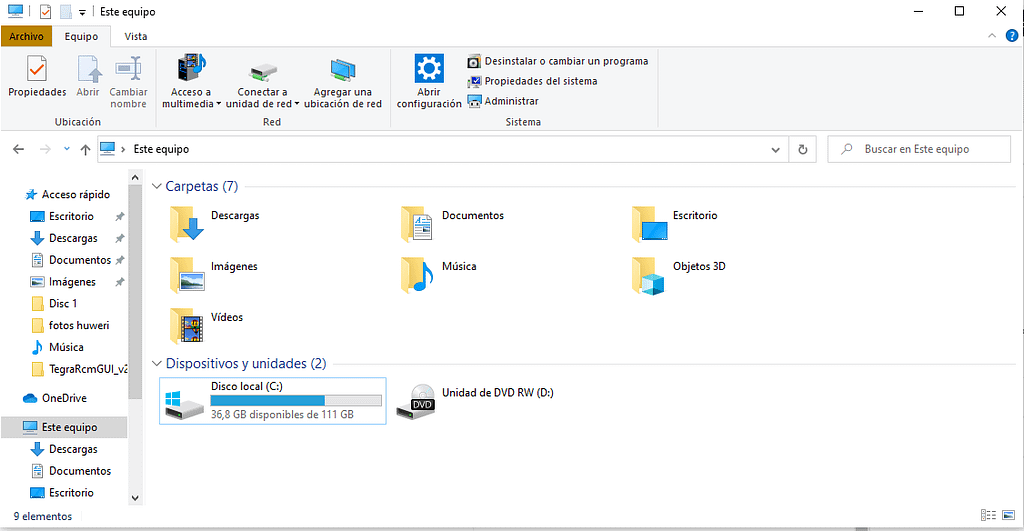The image size is (1024, 531).
Task: Switch to the Equipo ribbon tab
Action: click(81, 37)
